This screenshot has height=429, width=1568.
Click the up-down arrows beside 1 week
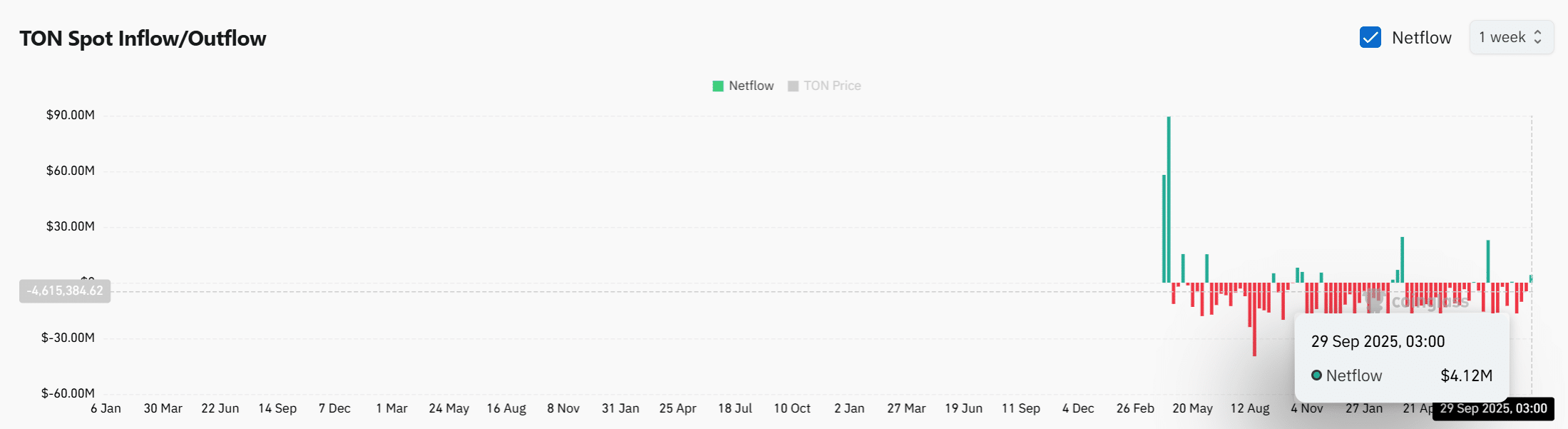coord(1538,37)
